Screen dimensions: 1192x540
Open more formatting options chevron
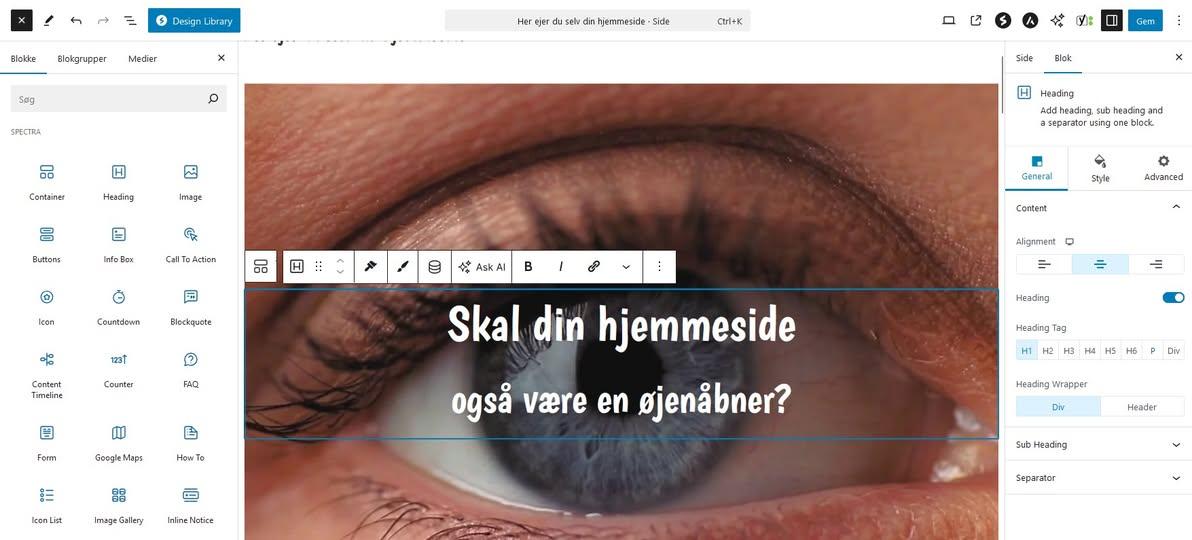click(626, 266)
